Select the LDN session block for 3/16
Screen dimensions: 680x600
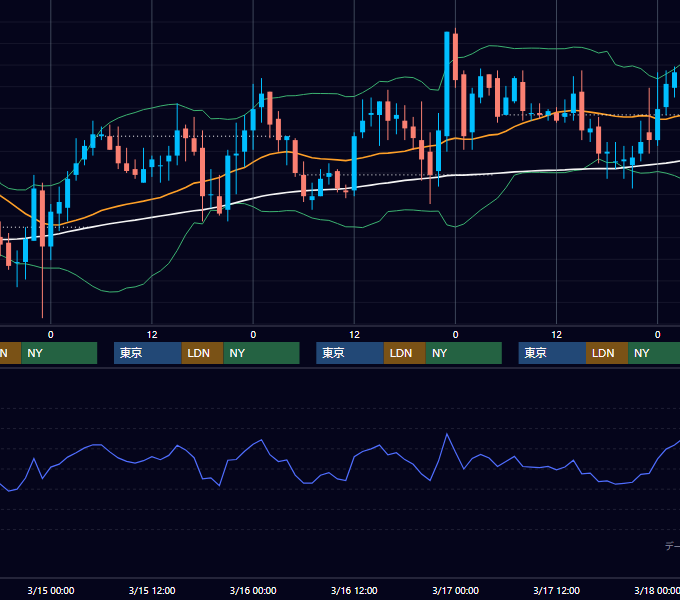click(405, 353)
